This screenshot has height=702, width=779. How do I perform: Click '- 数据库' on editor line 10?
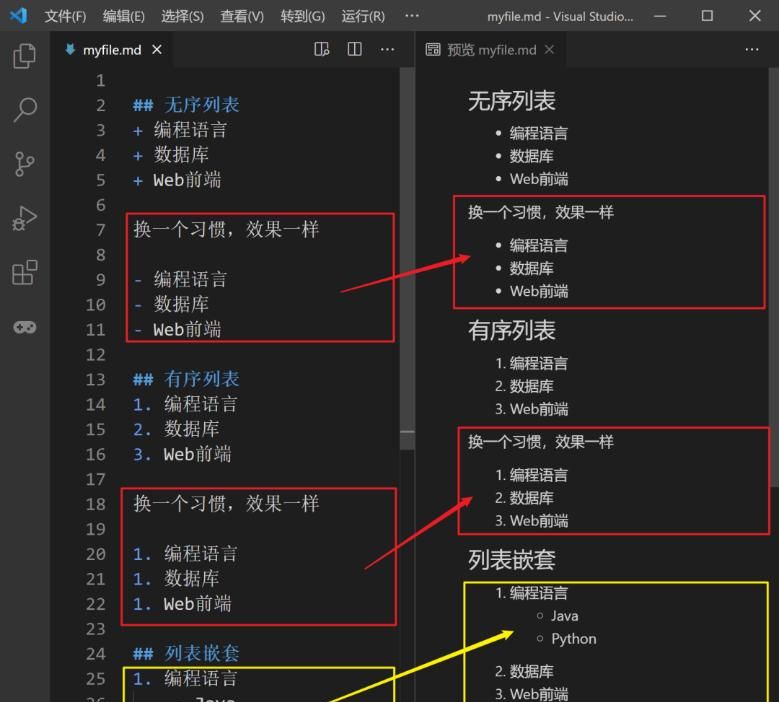(x=171, y=304)
